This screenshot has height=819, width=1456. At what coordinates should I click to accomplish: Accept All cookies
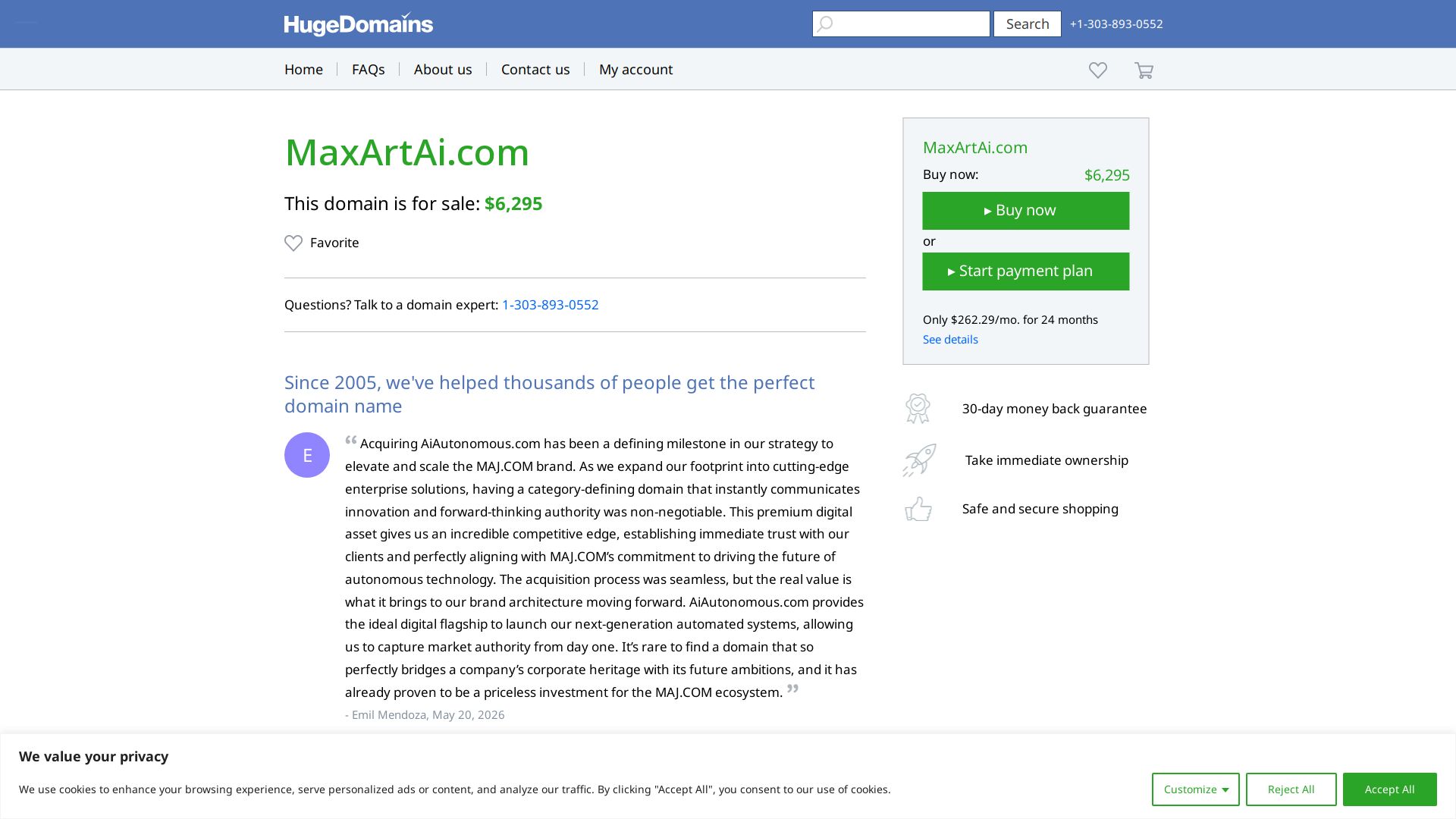1389,789
